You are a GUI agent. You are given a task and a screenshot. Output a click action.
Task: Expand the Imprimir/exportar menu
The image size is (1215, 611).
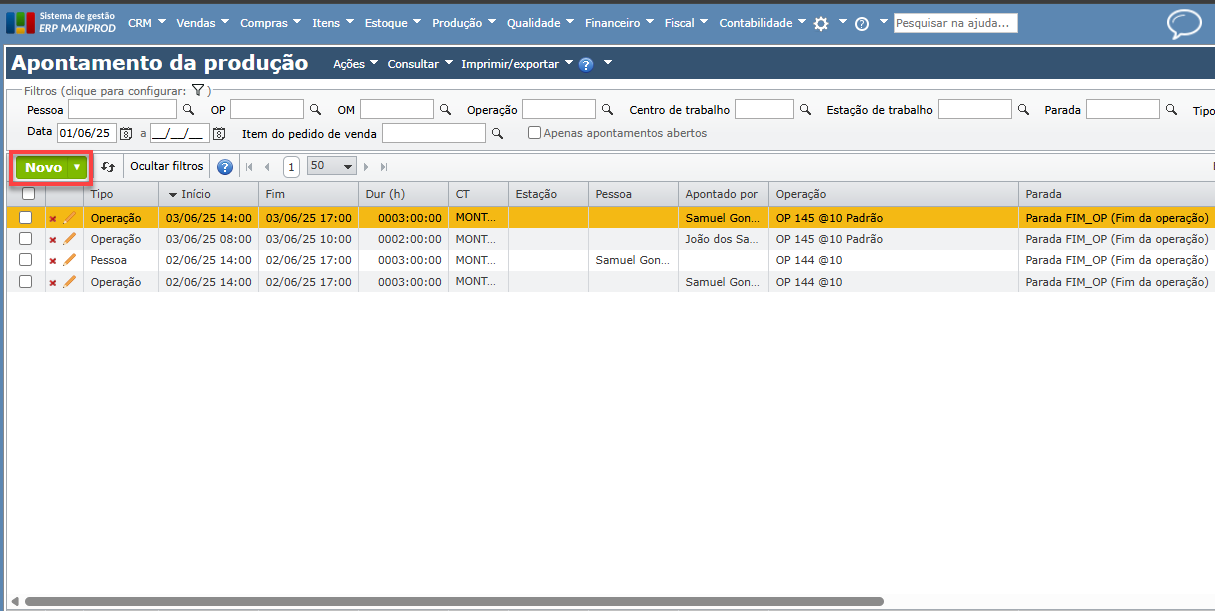coord(517,64)
